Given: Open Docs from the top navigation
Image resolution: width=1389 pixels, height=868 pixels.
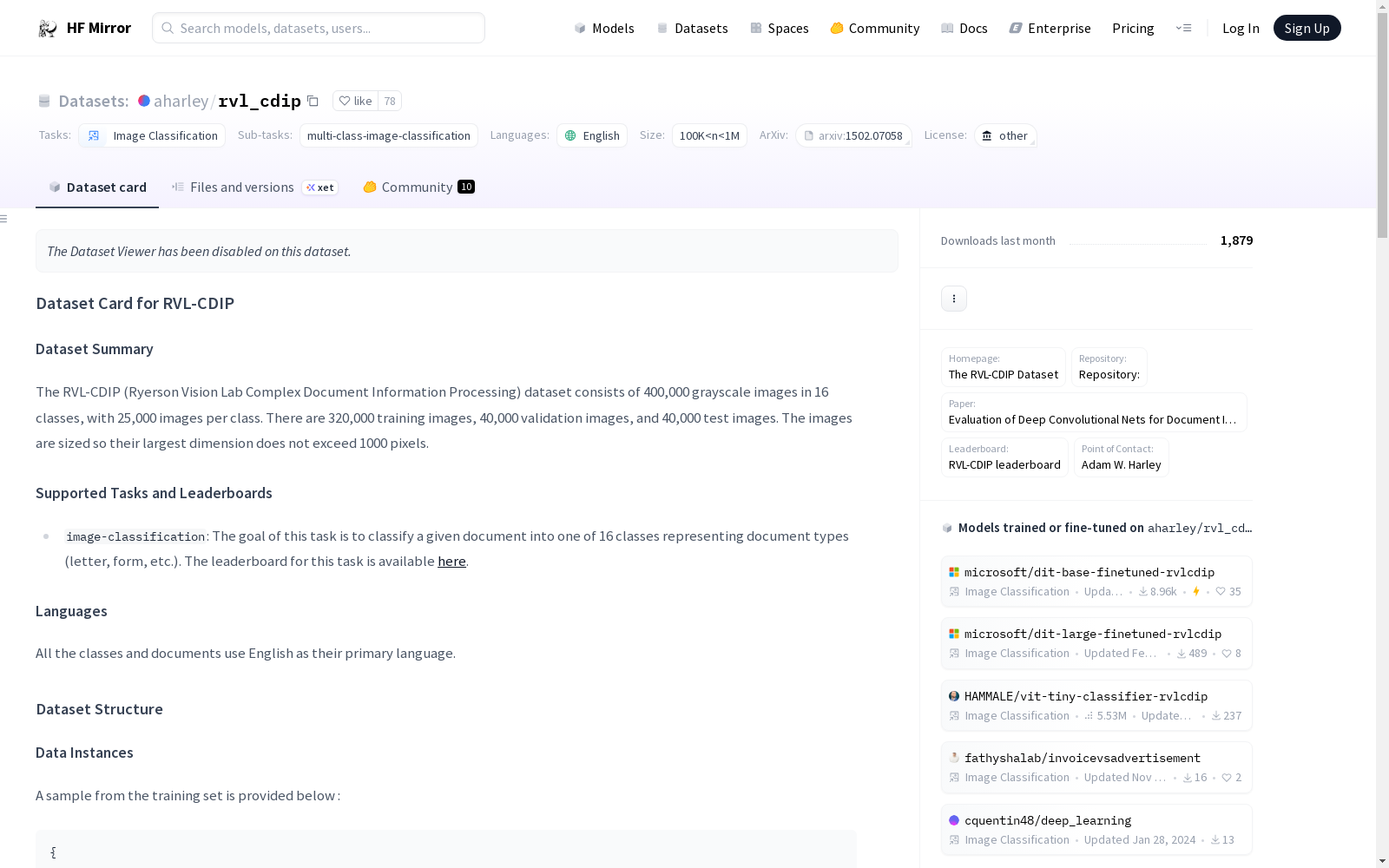Looking at the screenshot, I should 964,28.
